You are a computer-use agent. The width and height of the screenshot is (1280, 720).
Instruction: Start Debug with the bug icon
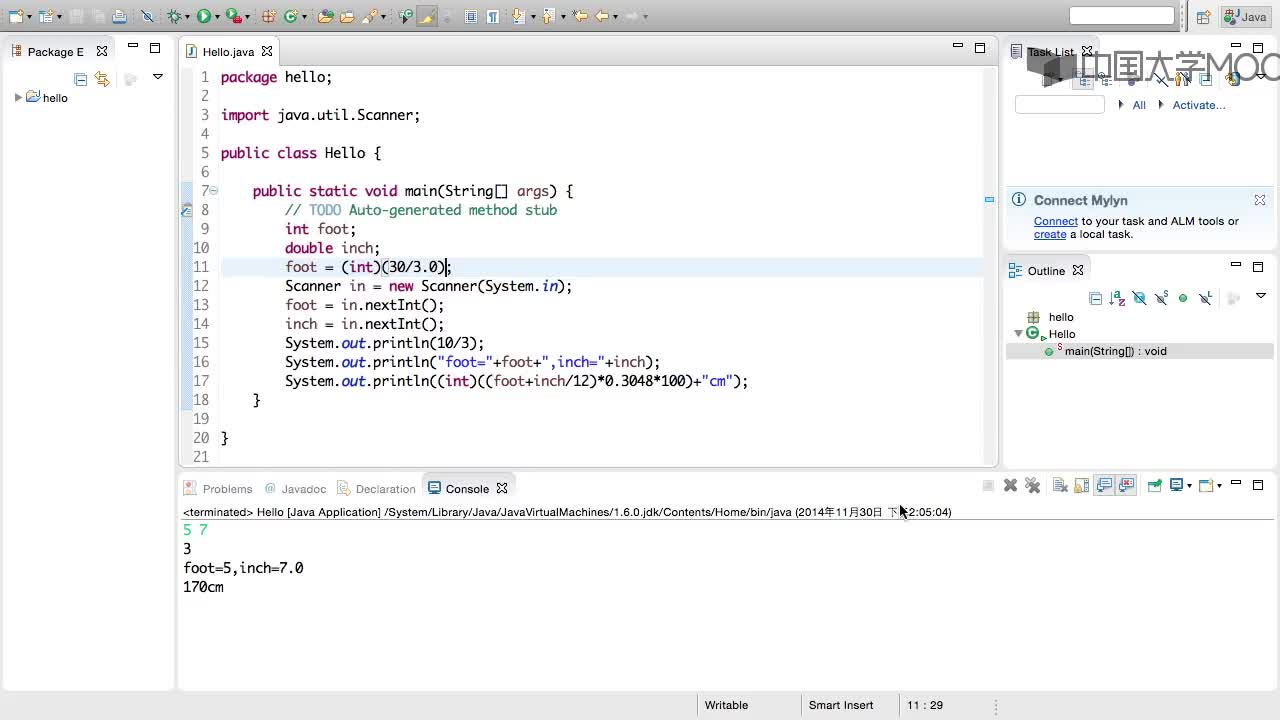[x=174, y=16]
